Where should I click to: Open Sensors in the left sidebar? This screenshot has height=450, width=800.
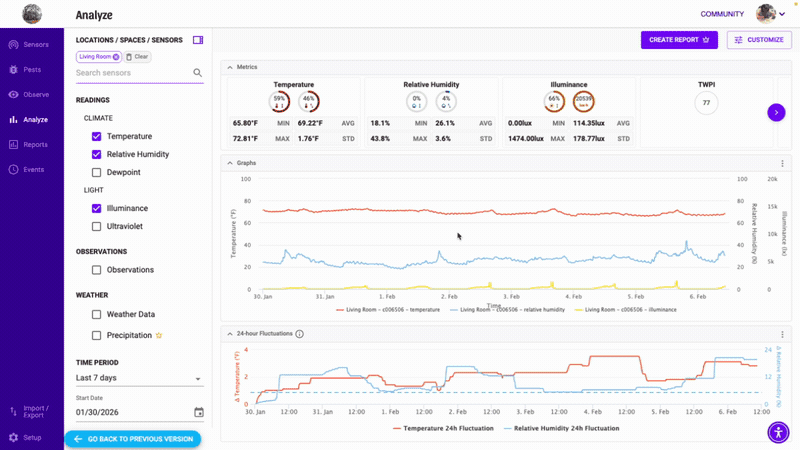tap(29, 45)
